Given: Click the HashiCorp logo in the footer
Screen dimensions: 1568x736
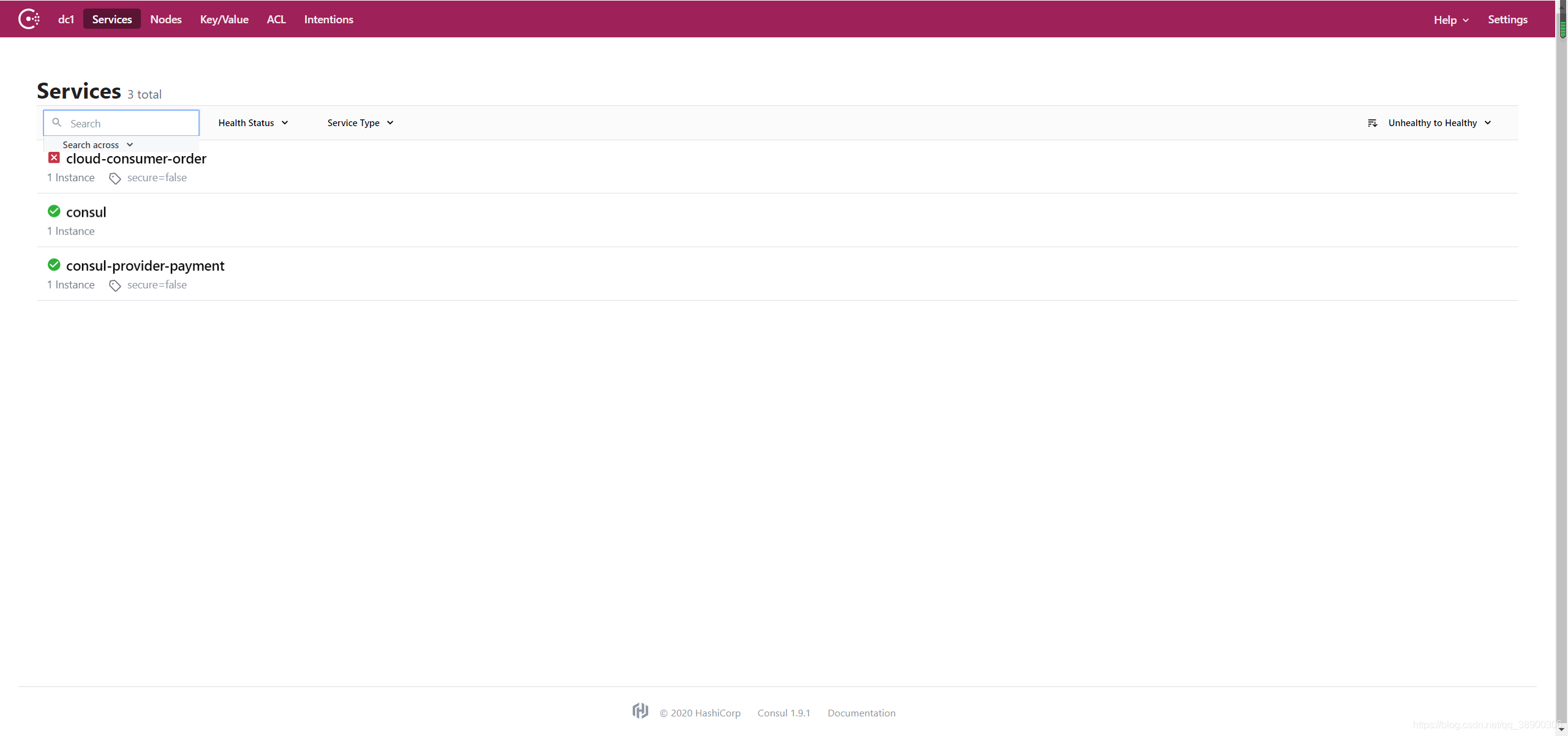Looking at the screenshot, I should [x=639, y=711].
